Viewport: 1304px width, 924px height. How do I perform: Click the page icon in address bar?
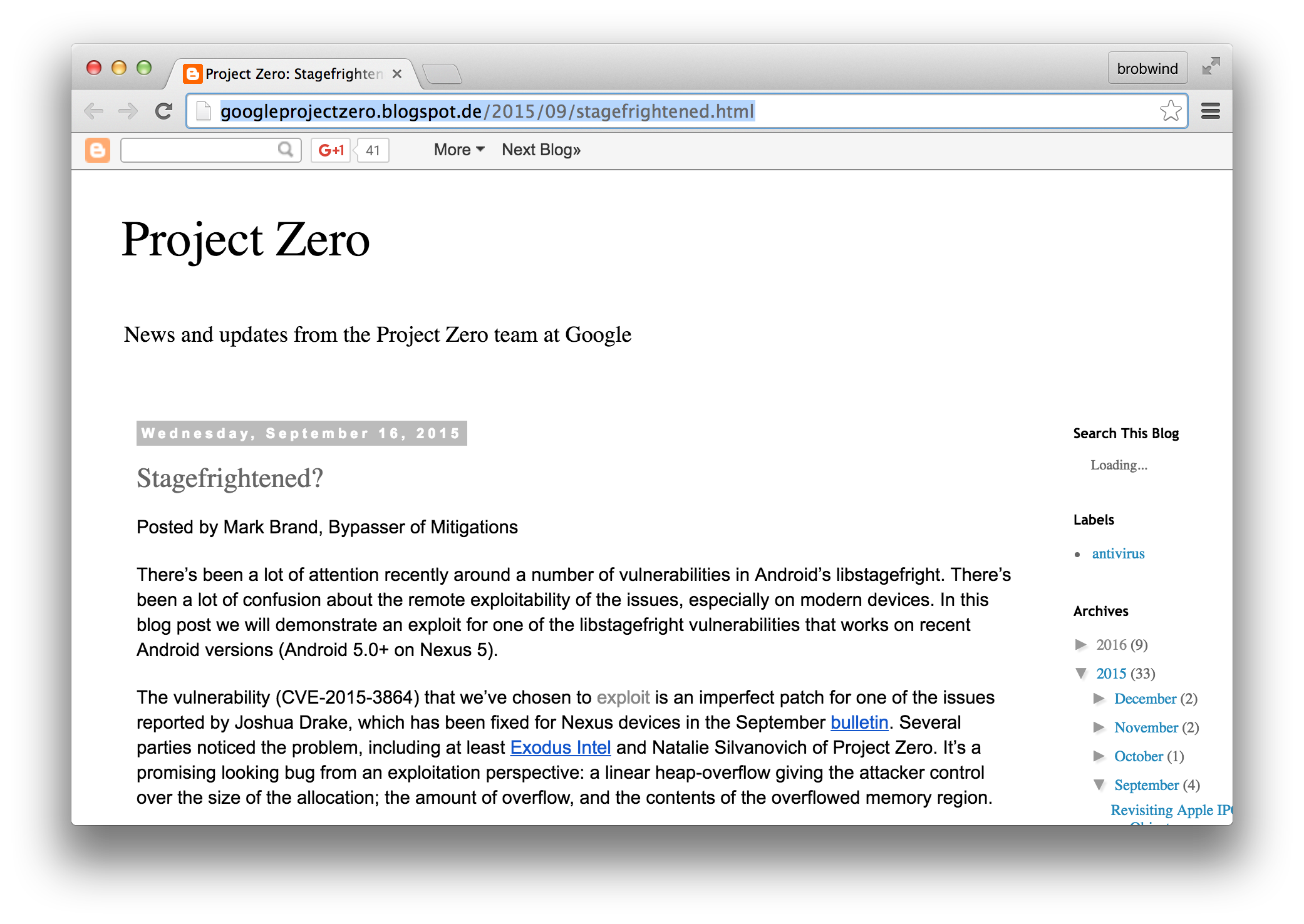204,111
